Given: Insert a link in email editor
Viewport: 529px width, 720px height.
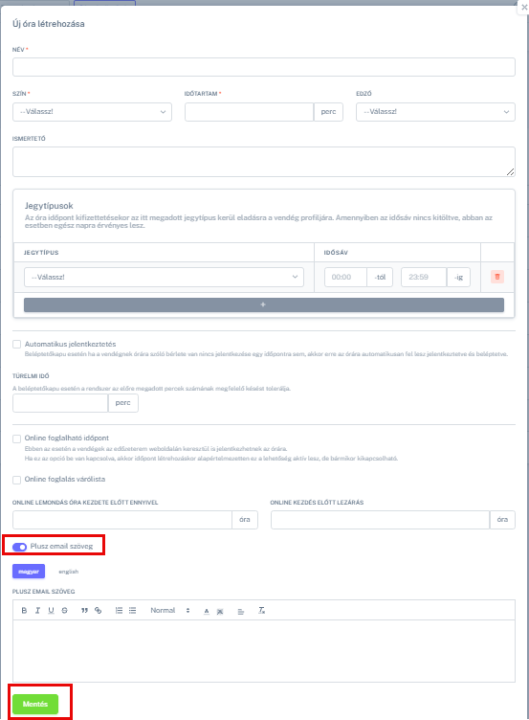Looking at the screenshot, I should tap(98, 610).
